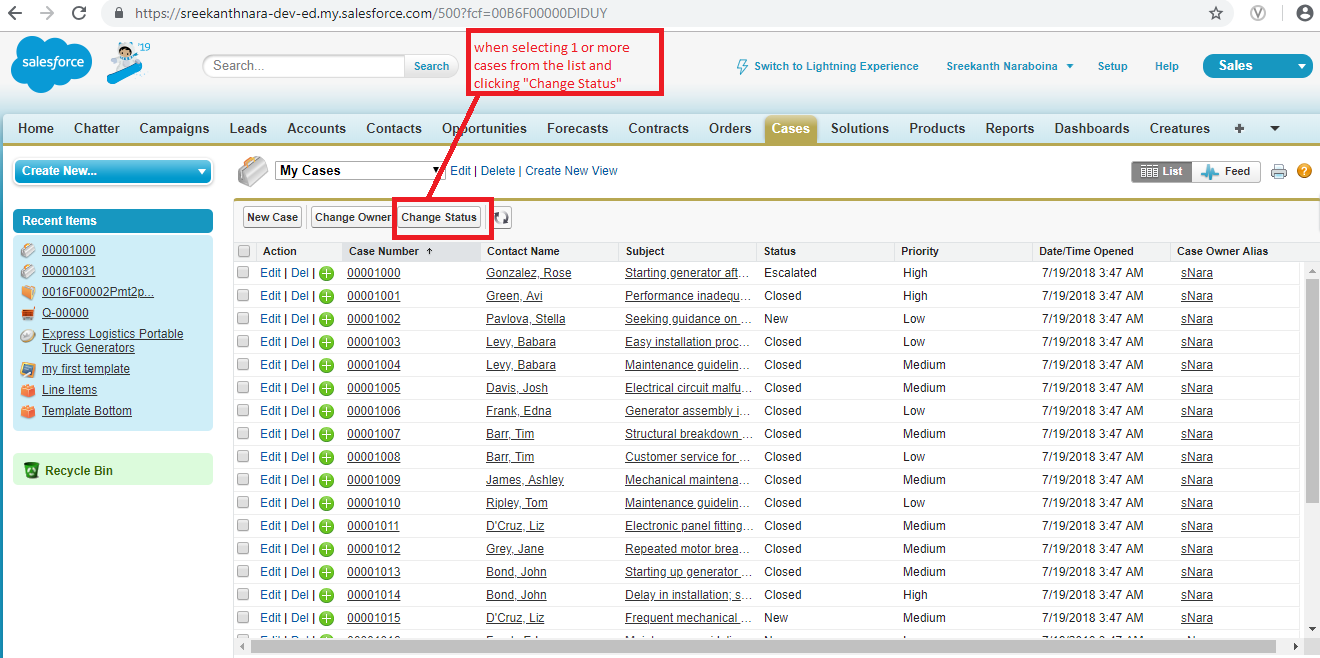Screen dimensions: 1320x658
Task: Toggle the select-all checkbox in the table header
Action: [244, 251]
